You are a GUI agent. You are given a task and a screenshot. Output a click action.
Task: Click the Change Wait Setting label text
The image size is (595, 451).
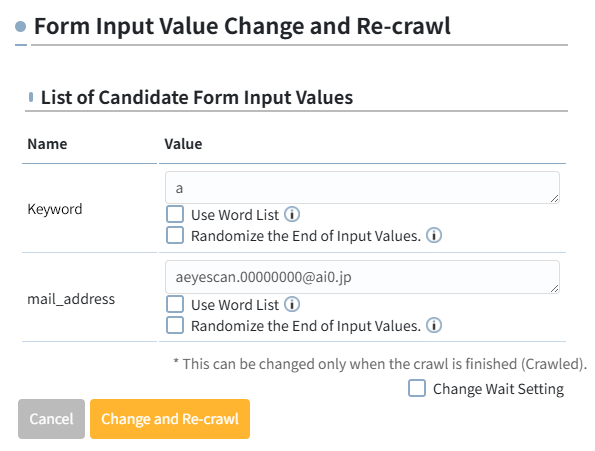(498, 389)
